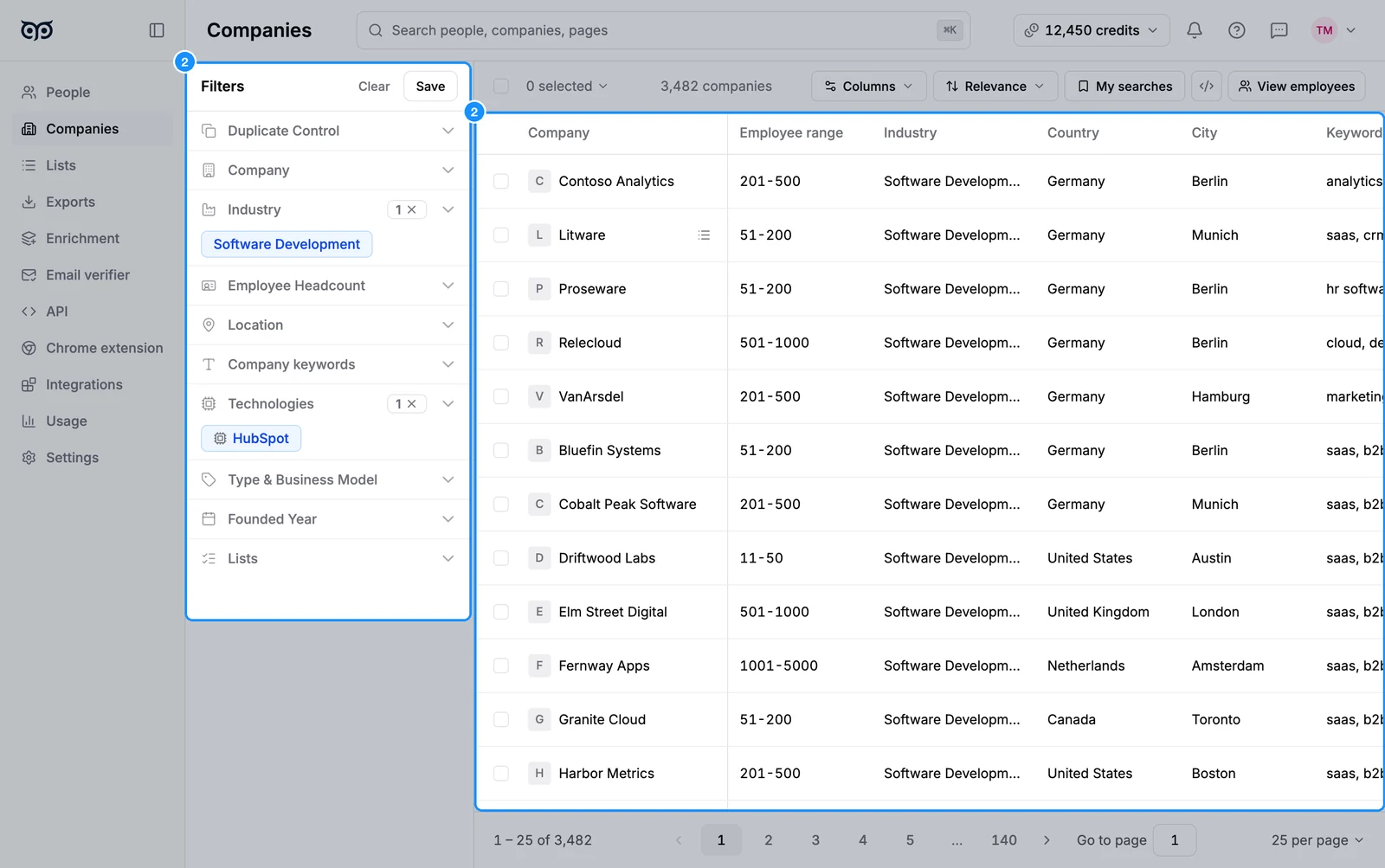Go to Exports in the sidebar

[93, 203]
